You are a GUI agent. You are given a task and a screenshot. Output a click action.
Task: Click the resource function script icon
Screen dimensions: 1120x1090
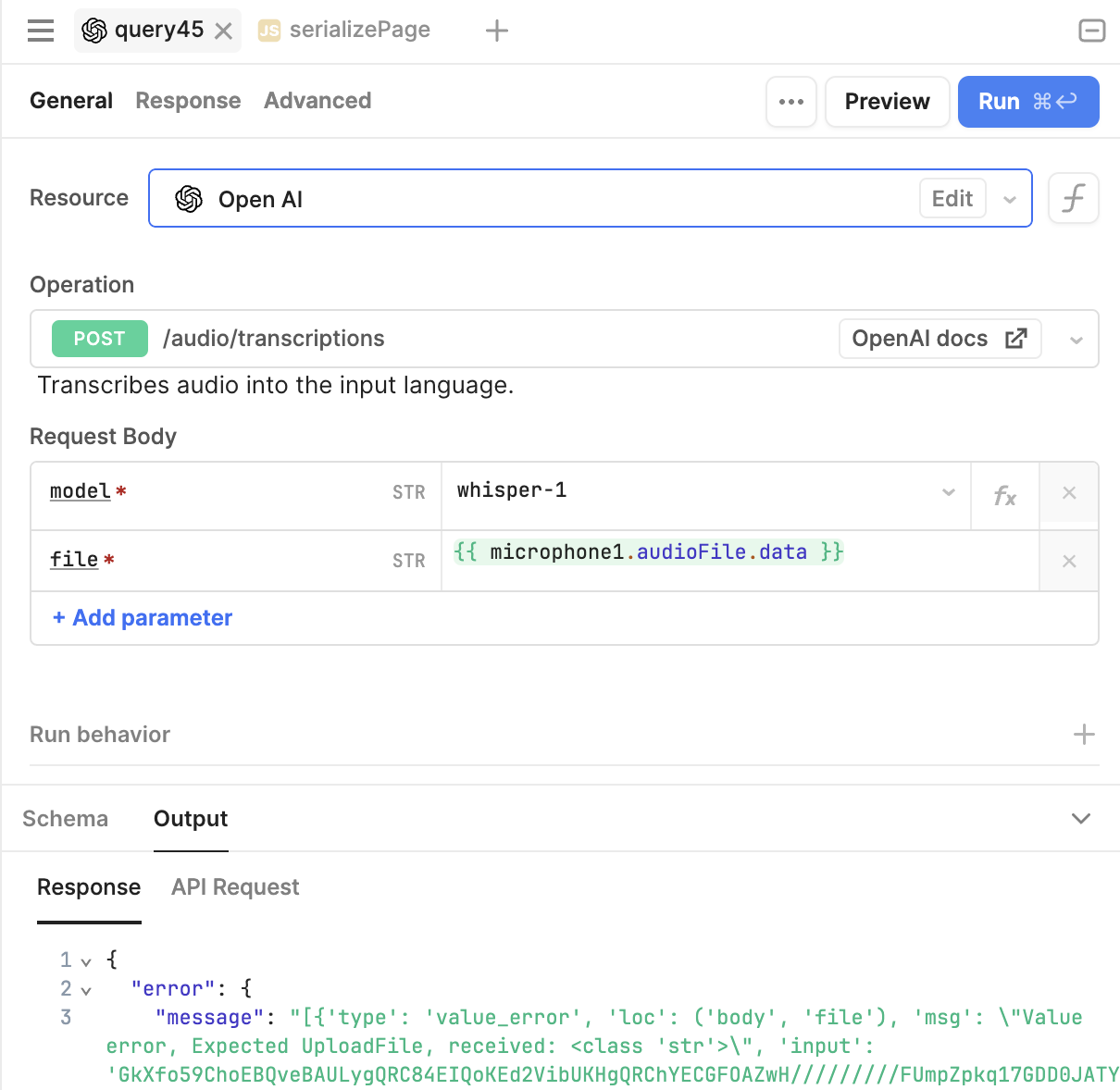[x=1073, y=198]
